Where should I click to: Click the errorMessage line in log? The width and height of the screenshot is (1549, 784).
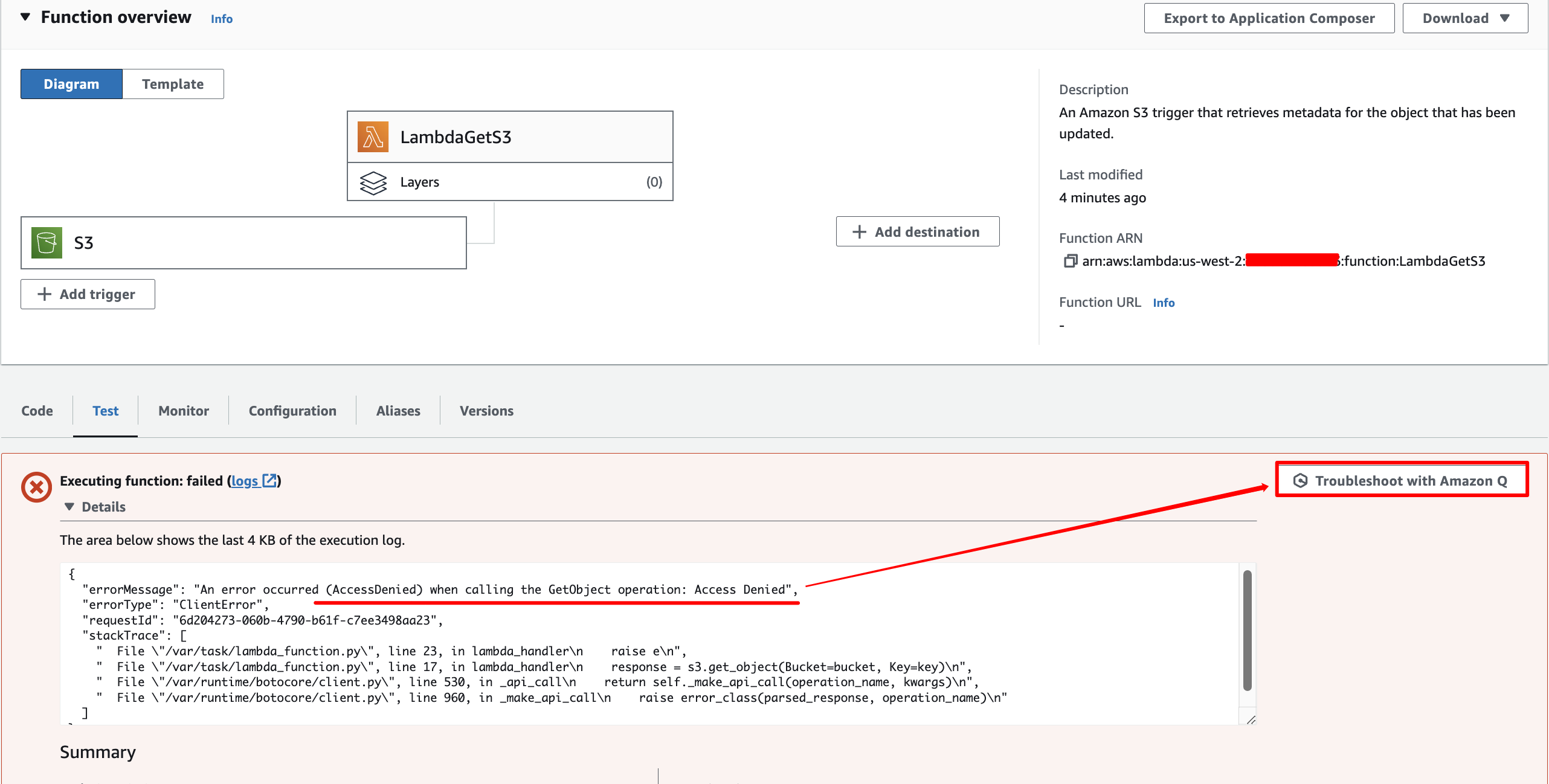[x=440, y=590]
